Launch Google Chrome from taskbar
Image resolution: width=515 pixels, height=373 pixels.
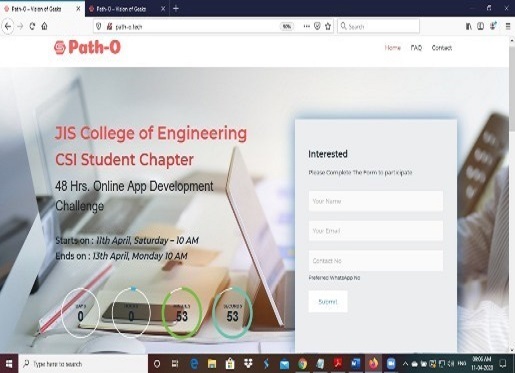(302, 364)
